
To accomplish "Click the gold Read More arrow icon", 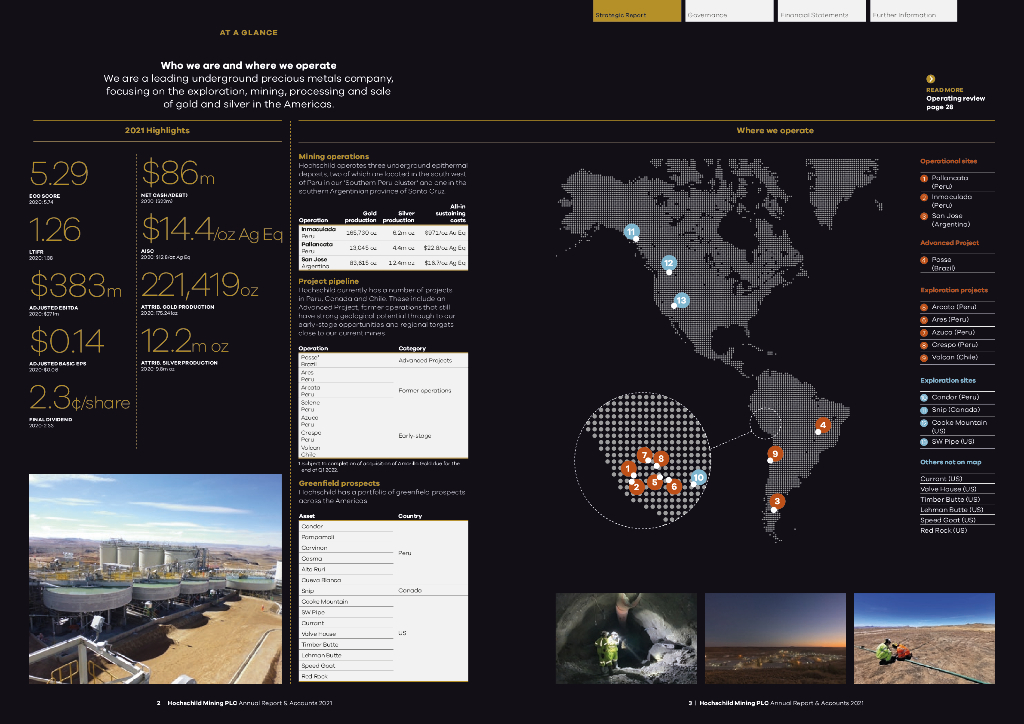I will pos(930,79).
